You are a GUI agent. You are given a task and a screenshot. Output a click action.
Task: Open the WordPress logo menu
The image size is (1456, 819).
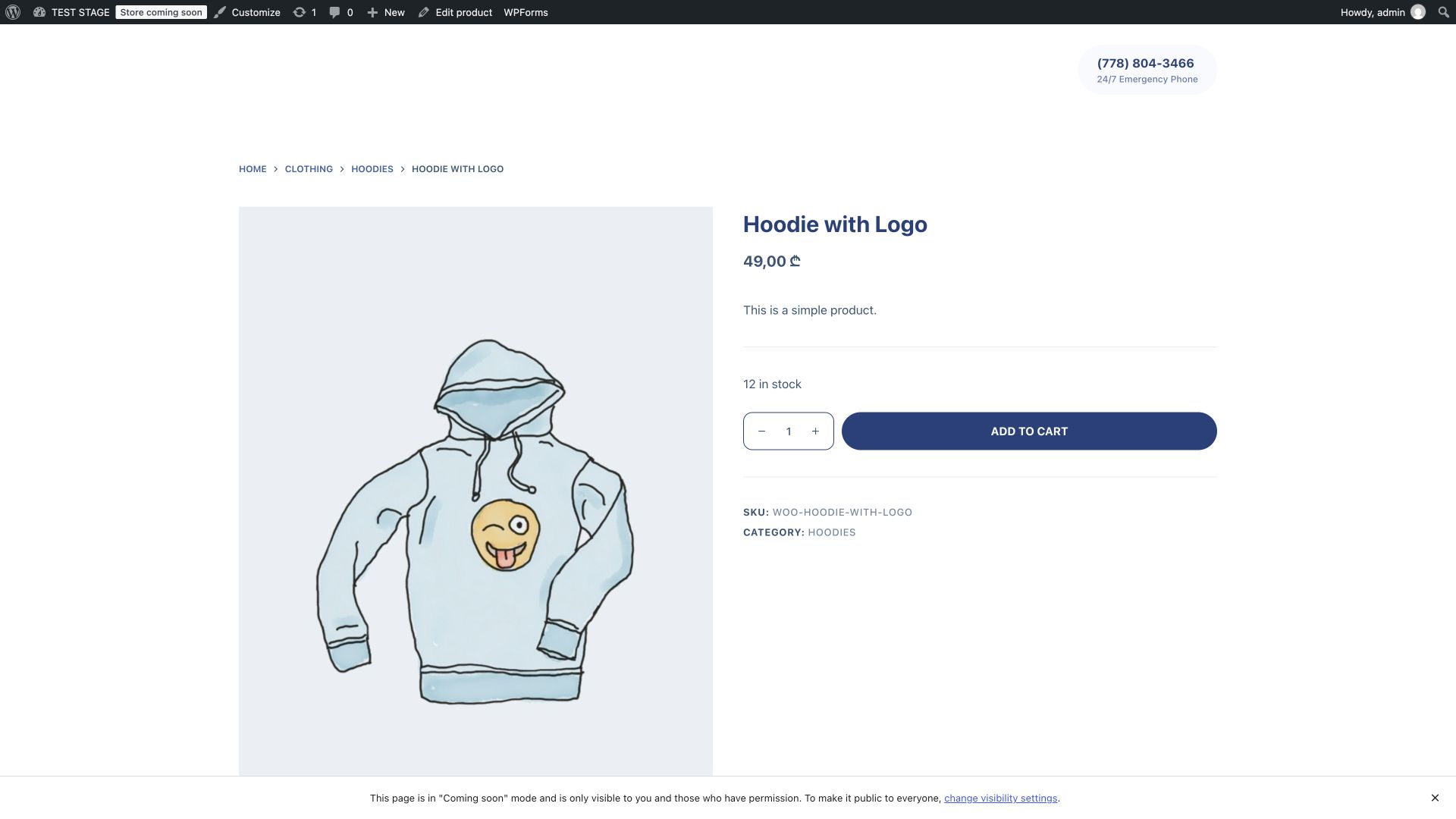pyautogui.click(x=13, y=12)
